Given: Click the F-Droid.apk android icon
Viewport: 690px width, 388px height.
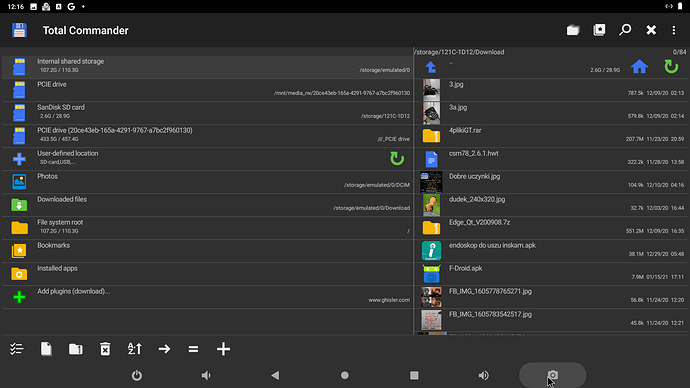Looking at the screenshot, I should click(431, 274).
